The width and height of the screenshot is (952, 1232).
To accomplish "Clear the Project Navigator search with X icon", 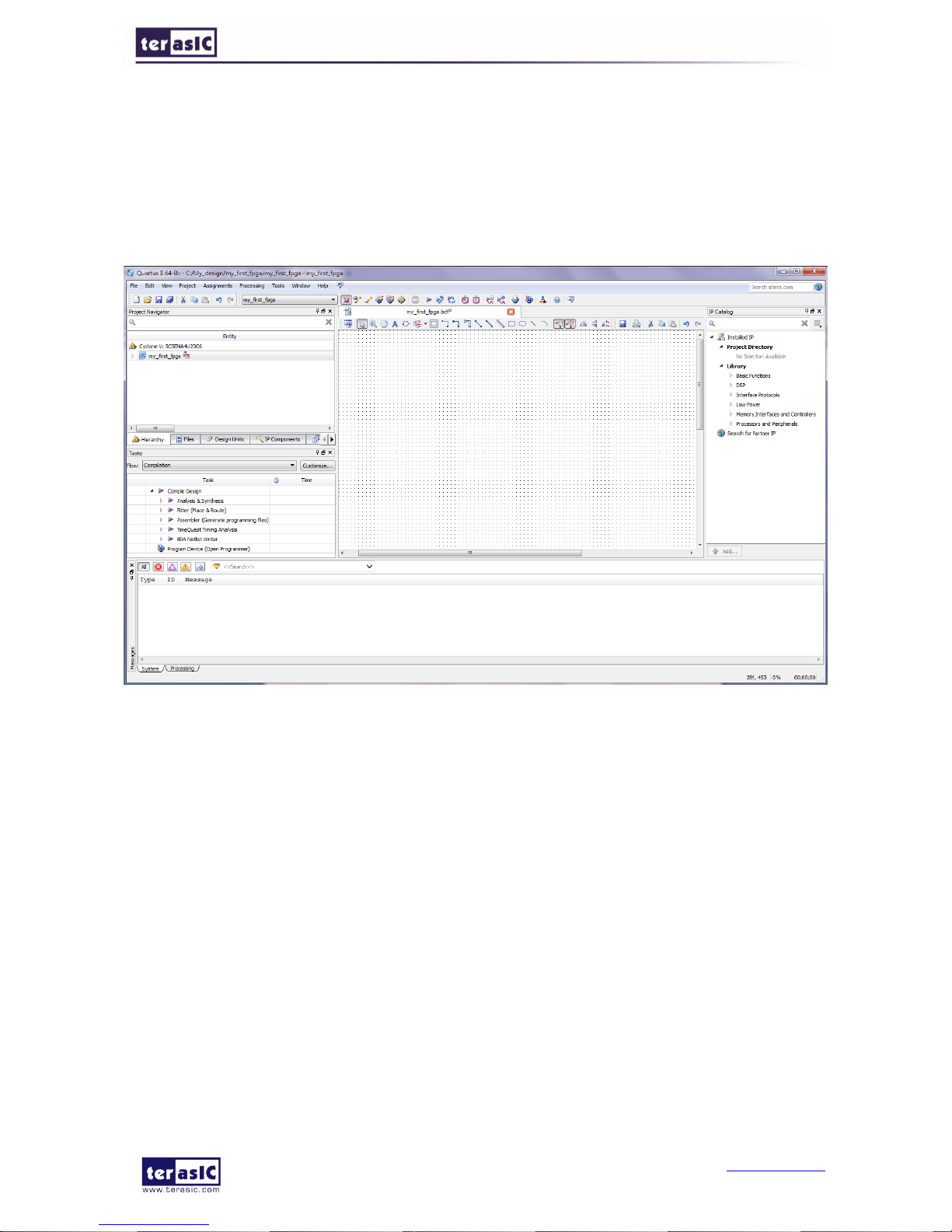I will point(329,322).
